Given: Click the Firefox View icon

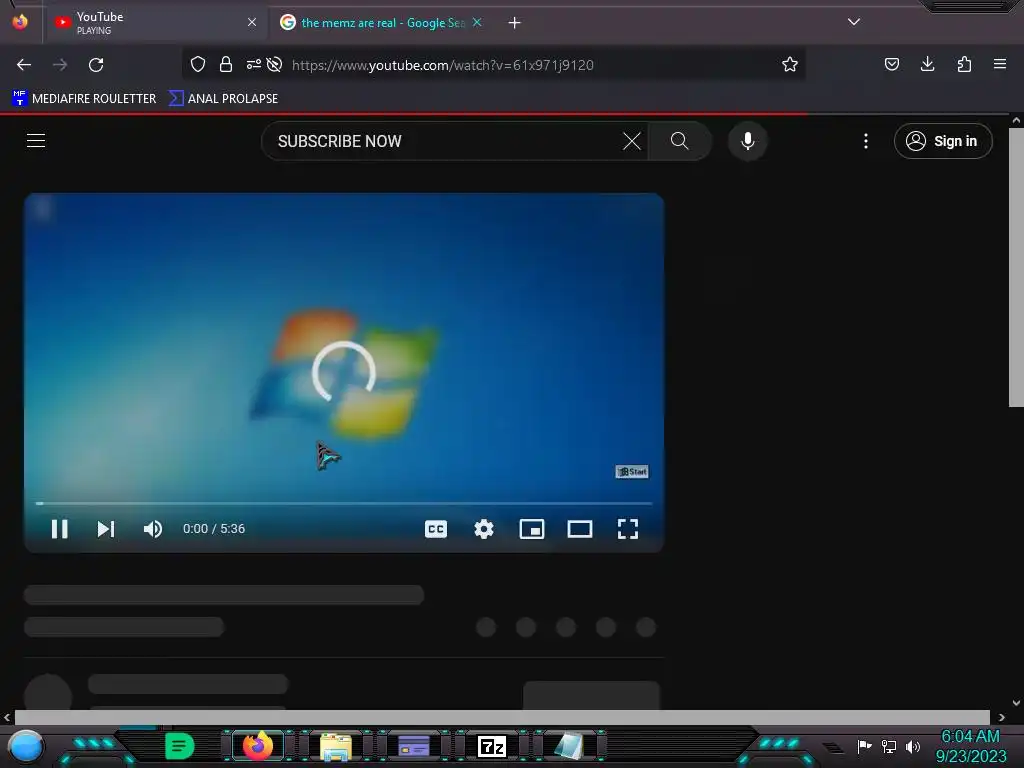Looking at the screenshot, I should pyautogui.click(x=20, y=22).
